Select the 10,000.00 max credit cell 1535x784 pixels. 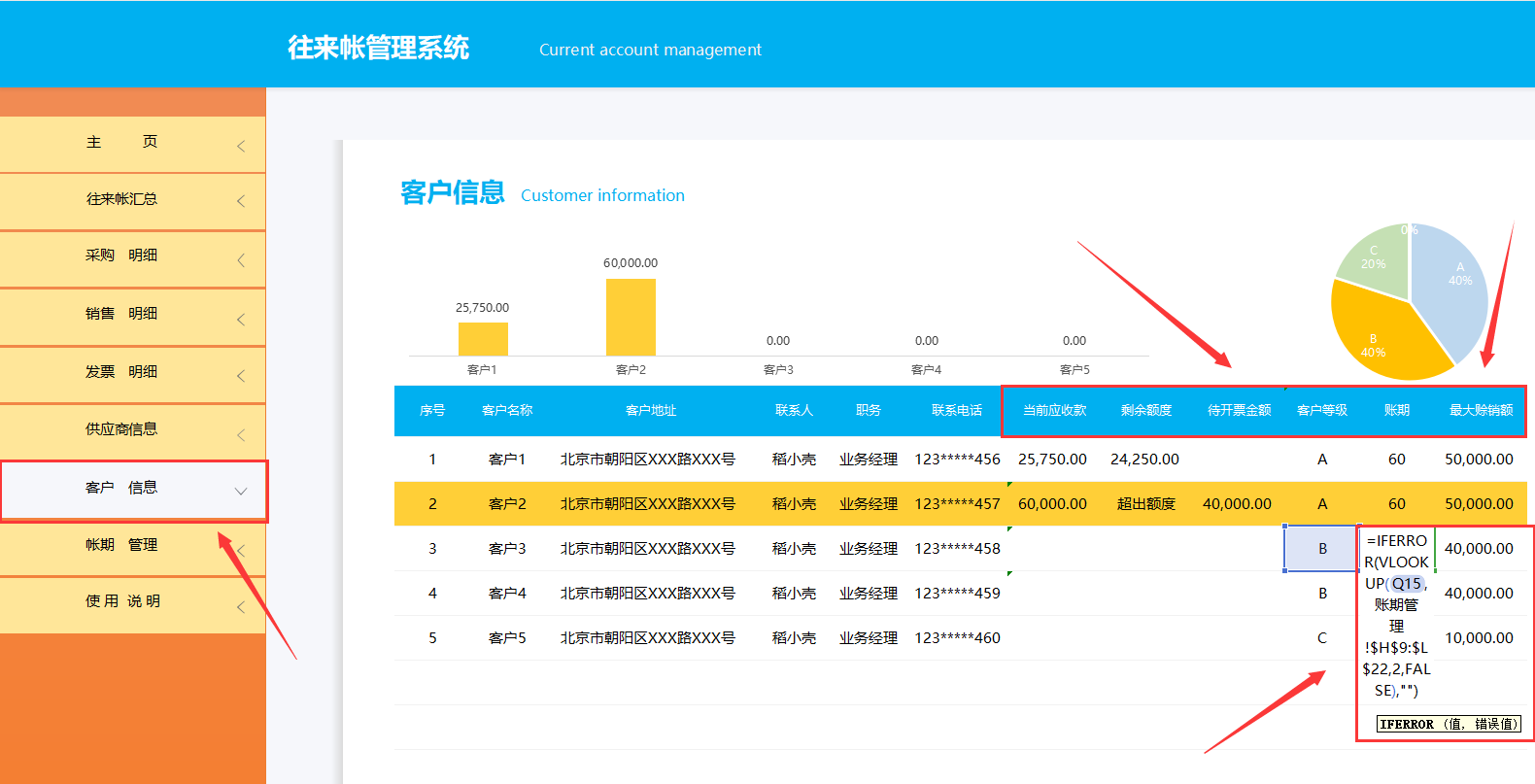point(1479,637)
